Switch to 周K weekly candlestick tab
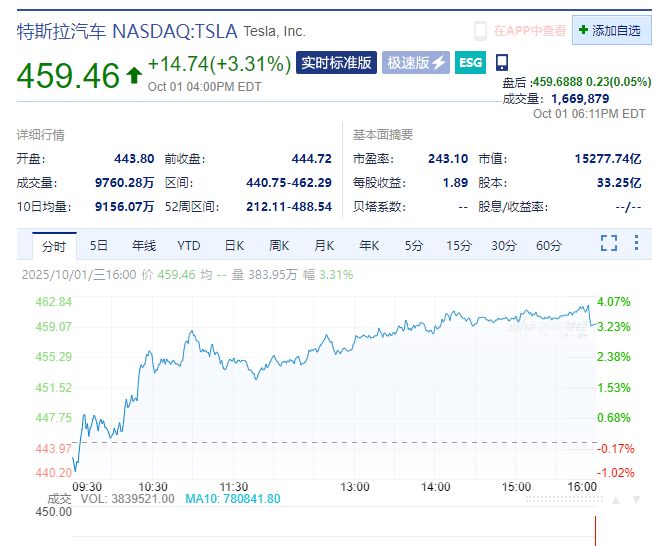The image size is (653, 546). point(279,246)
